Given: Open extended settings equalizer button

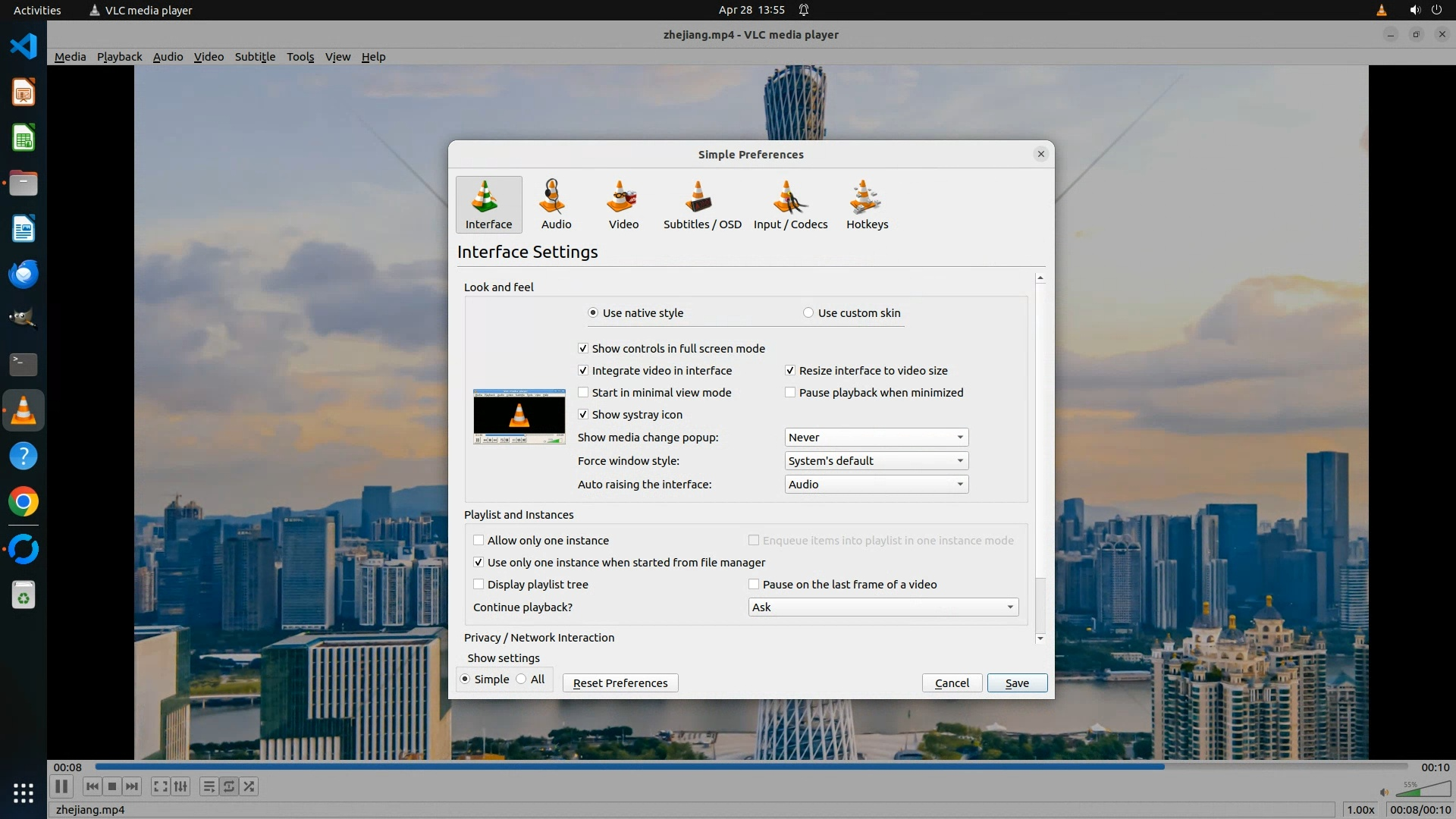Looking at the screenshot, I should (x=180, y=786).
